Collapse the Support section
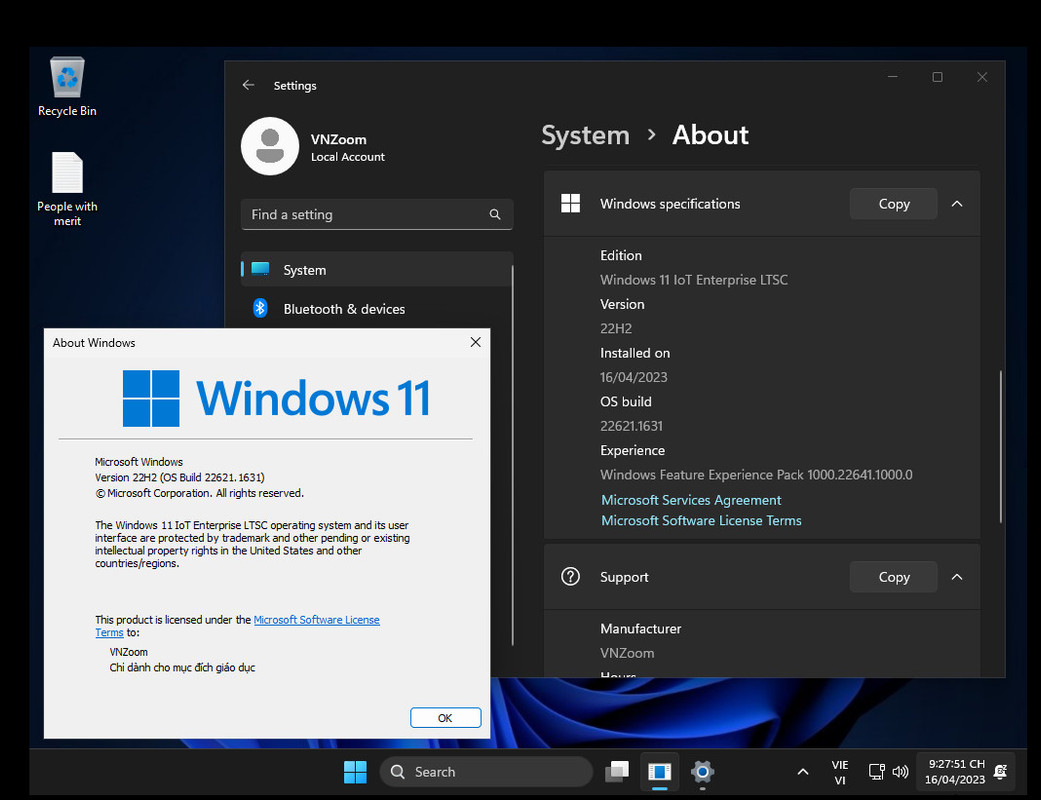This screenshot has width=1041, height=800. click(x=957, y=577)
